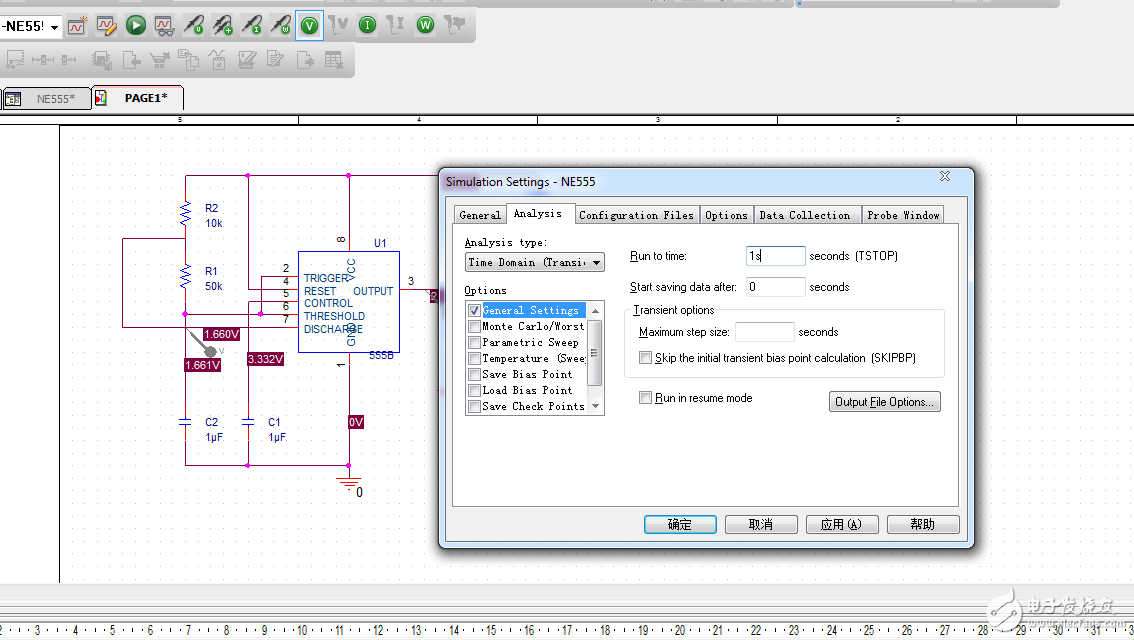Open the Analysis type dropdown
Viewport: 1134px width, 640px height.
[535, 263]
